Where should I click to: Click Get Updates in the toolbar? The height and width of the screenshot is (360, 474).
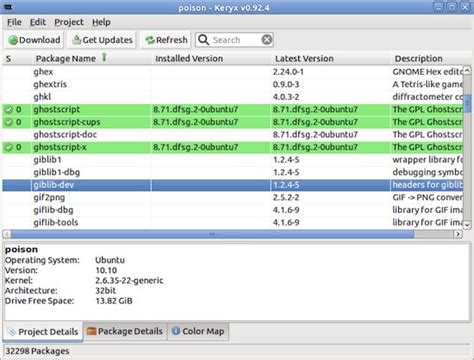point(102,40)
